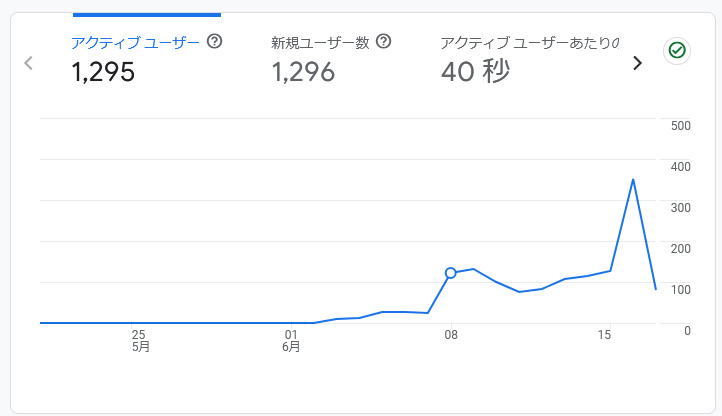722x416 pixels.
Task: Click the 1,295 active users value
Action: [103, 72]
